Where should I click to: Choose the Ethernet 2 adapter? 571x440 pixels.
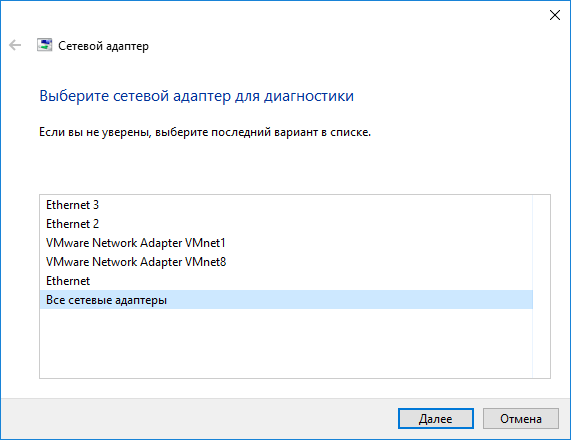click(286, 224)
